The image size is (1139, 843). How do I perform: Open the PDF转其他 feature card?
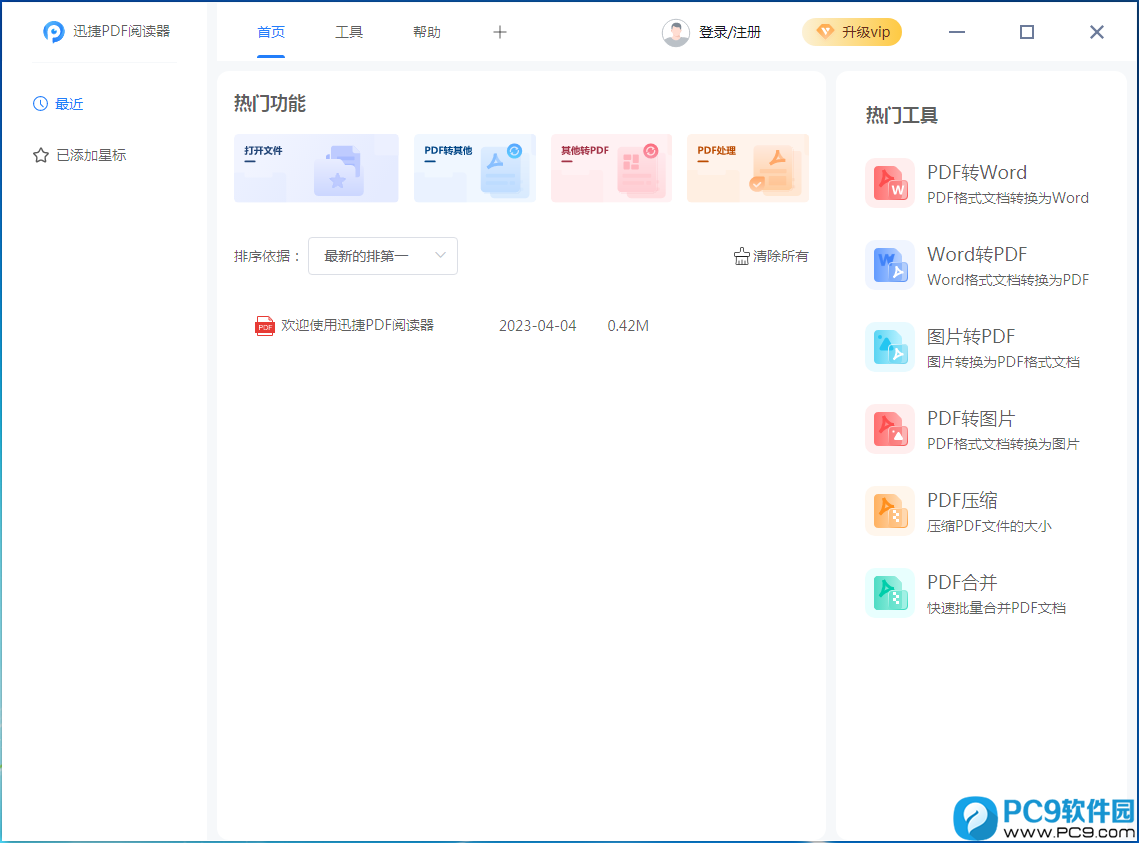(475, 168)
